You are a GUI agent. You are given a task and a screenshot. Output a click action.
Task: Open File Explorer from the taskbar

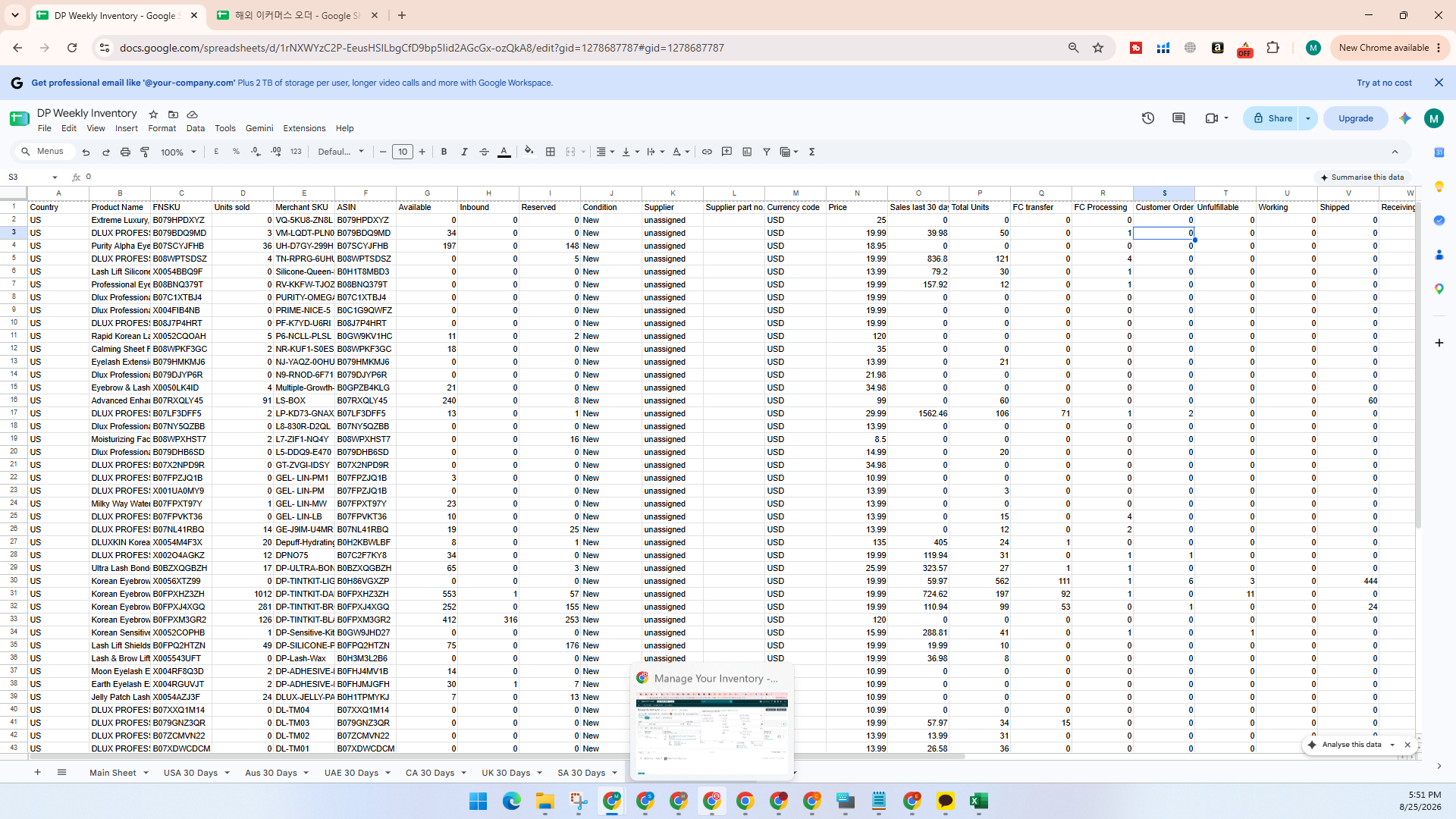545,802
